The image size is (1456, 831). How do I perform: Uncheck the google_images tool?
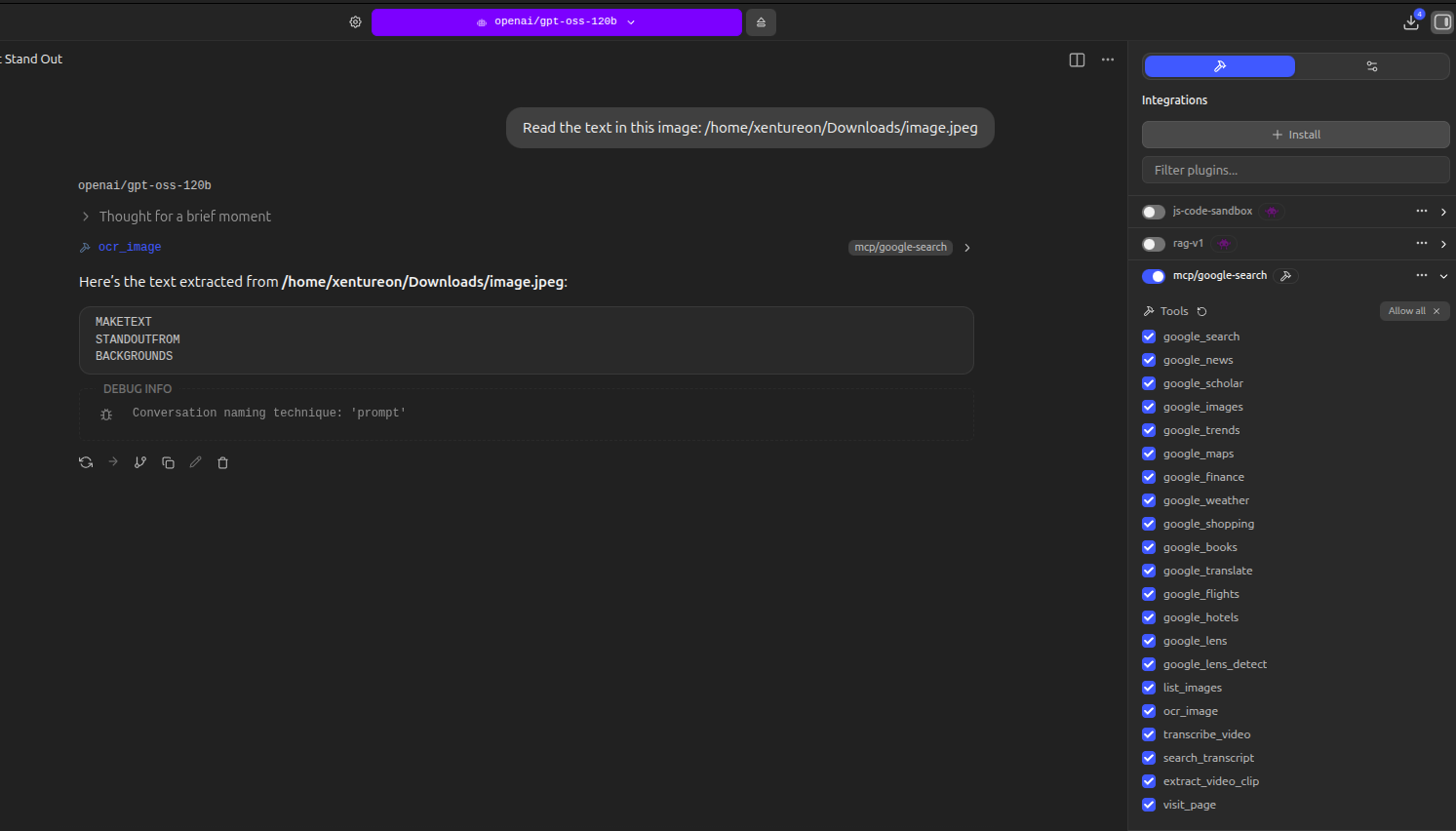click(1149, 407)
